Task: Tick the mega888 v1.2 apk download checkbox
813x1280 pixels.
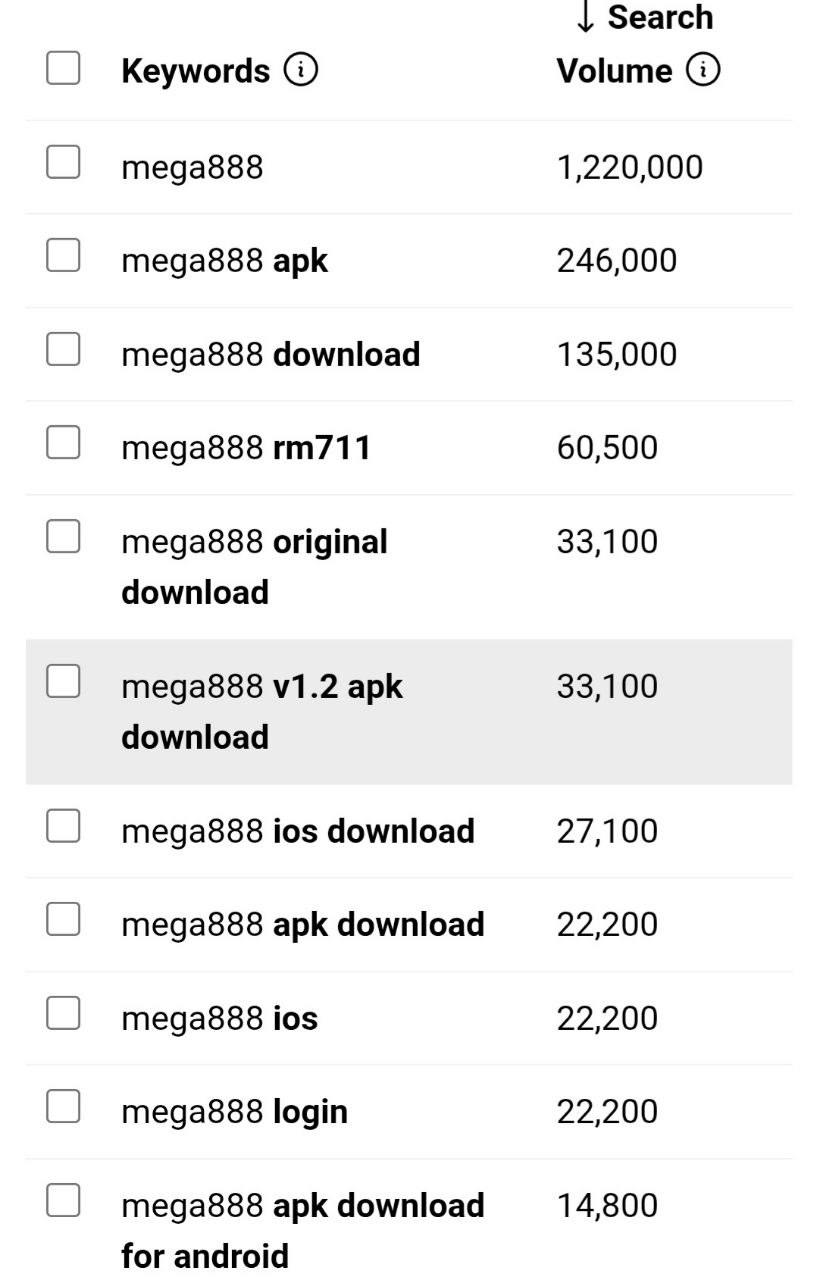Action: click(63, 682)
